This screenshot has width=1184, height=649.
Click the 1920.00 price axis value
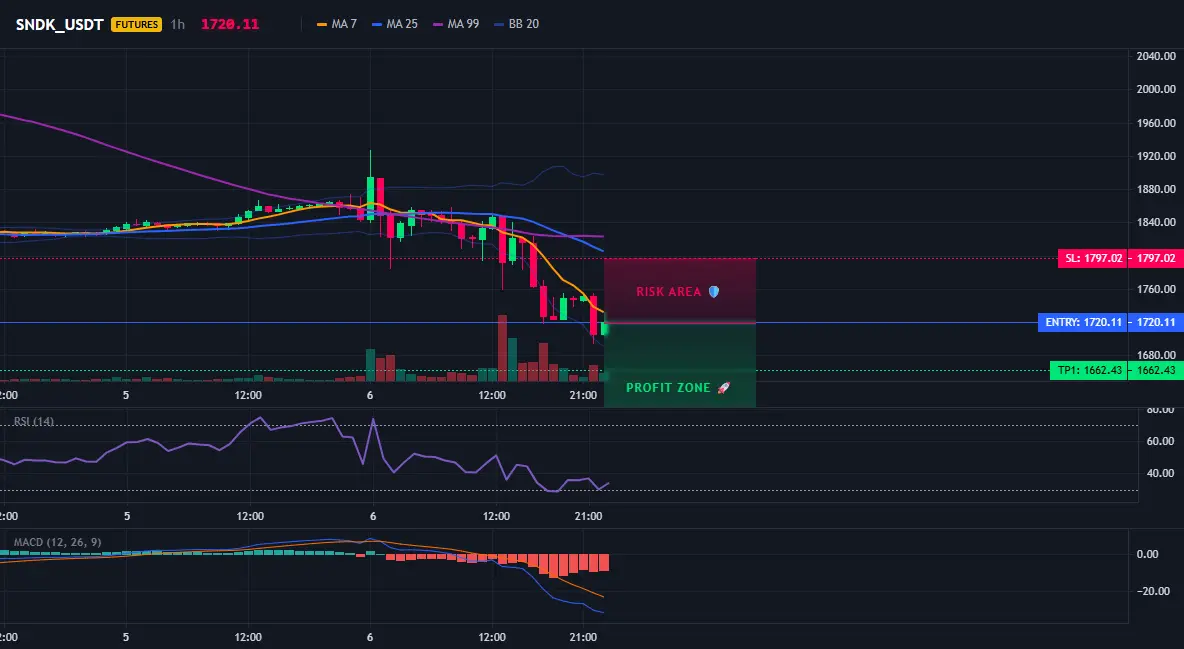1156,156
